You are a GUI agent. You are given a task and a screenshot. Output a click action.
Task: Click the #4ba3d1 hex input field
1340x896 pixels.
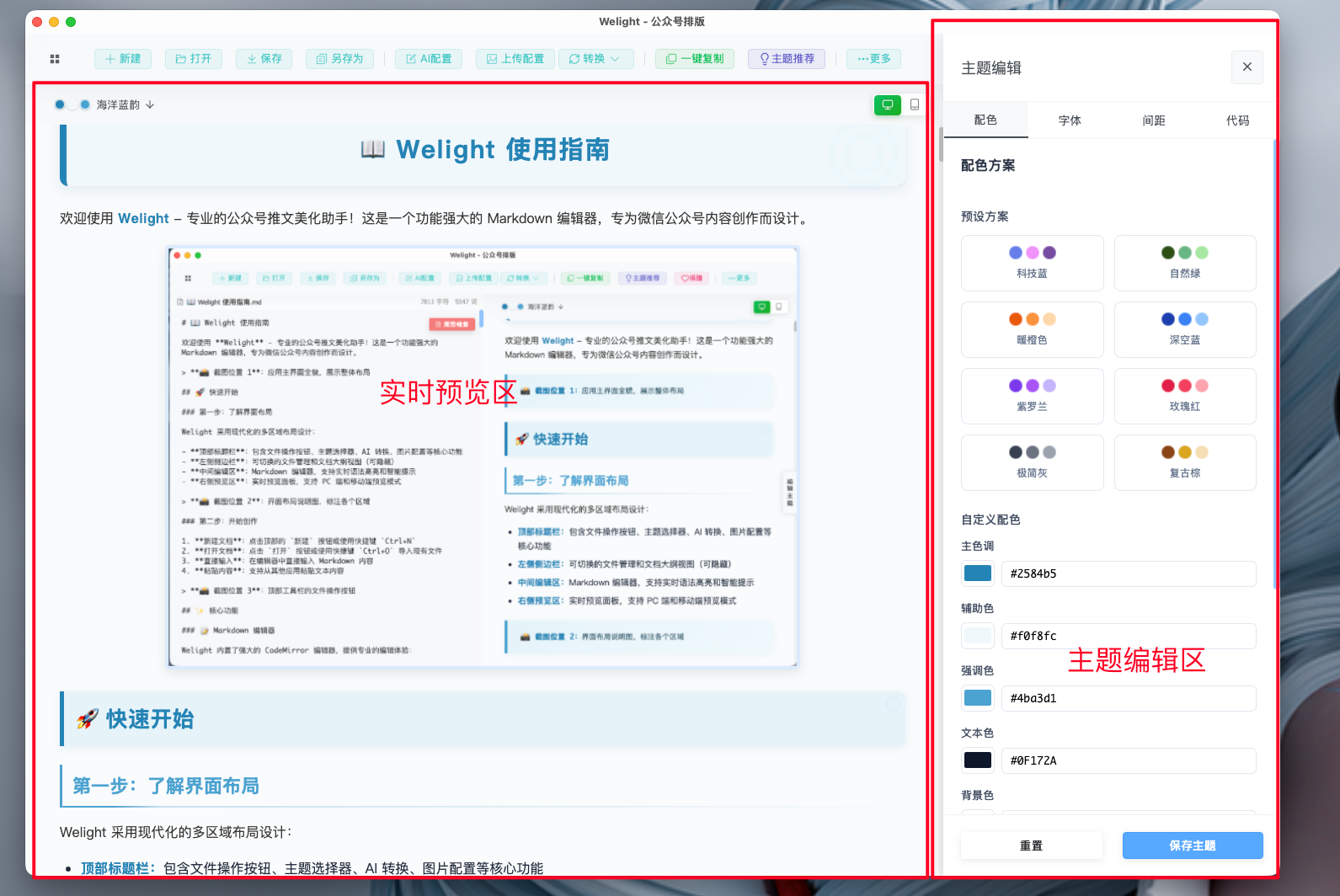1129,698
